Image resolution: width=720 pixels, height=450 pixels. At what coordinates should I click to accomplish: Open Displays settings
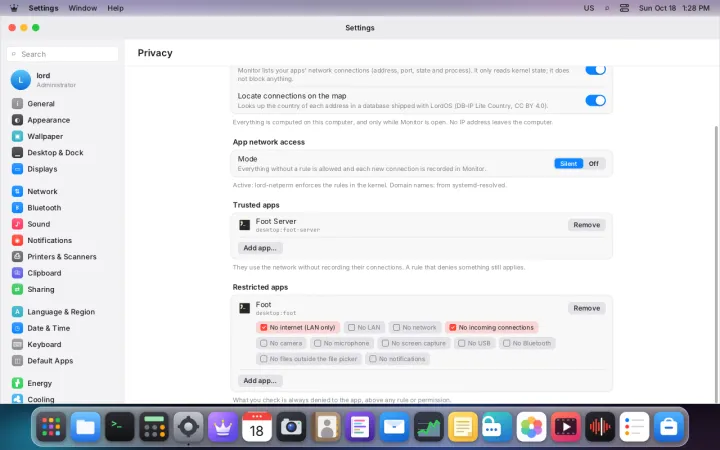click(62, 169)
